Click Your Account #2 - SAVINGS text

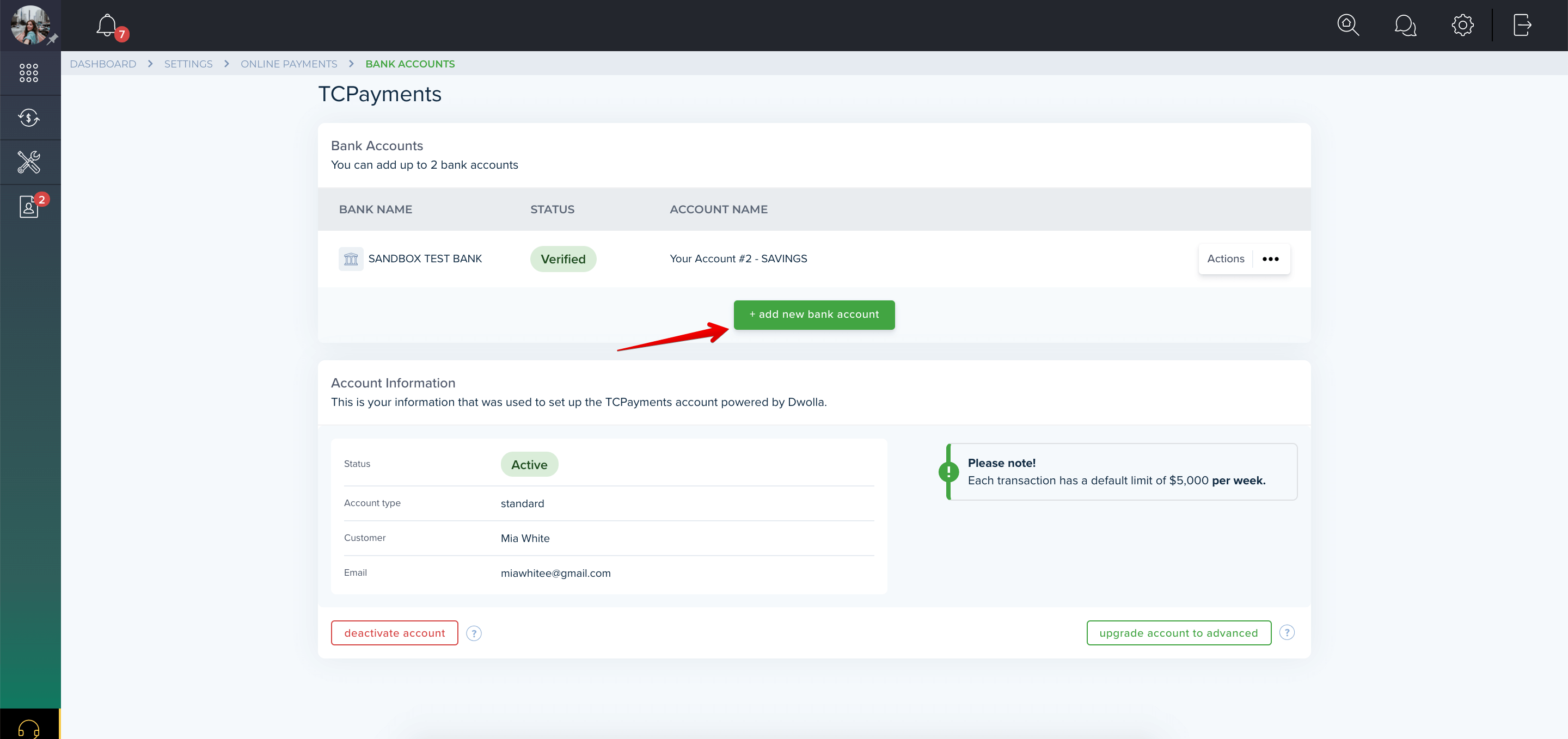pos(738,259)
